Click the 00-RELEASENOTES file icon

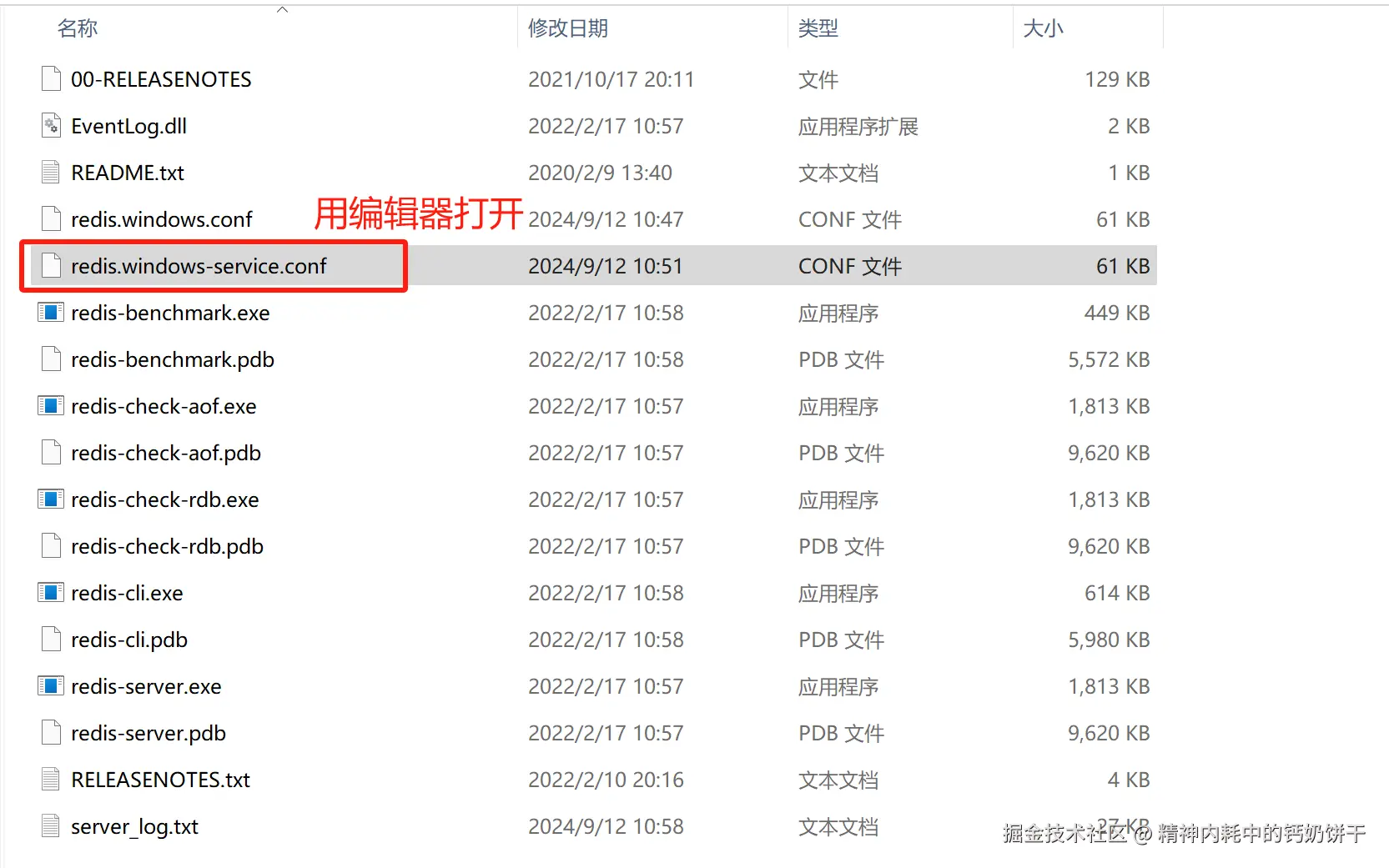[x=51, y=79]
